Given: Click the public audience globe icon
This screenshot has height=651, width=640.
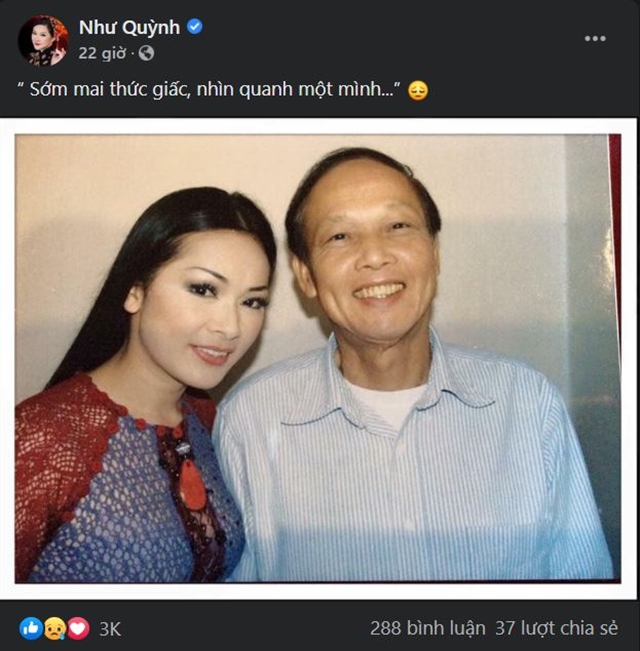Looking at the screenshot, I should tap(147, 53).
